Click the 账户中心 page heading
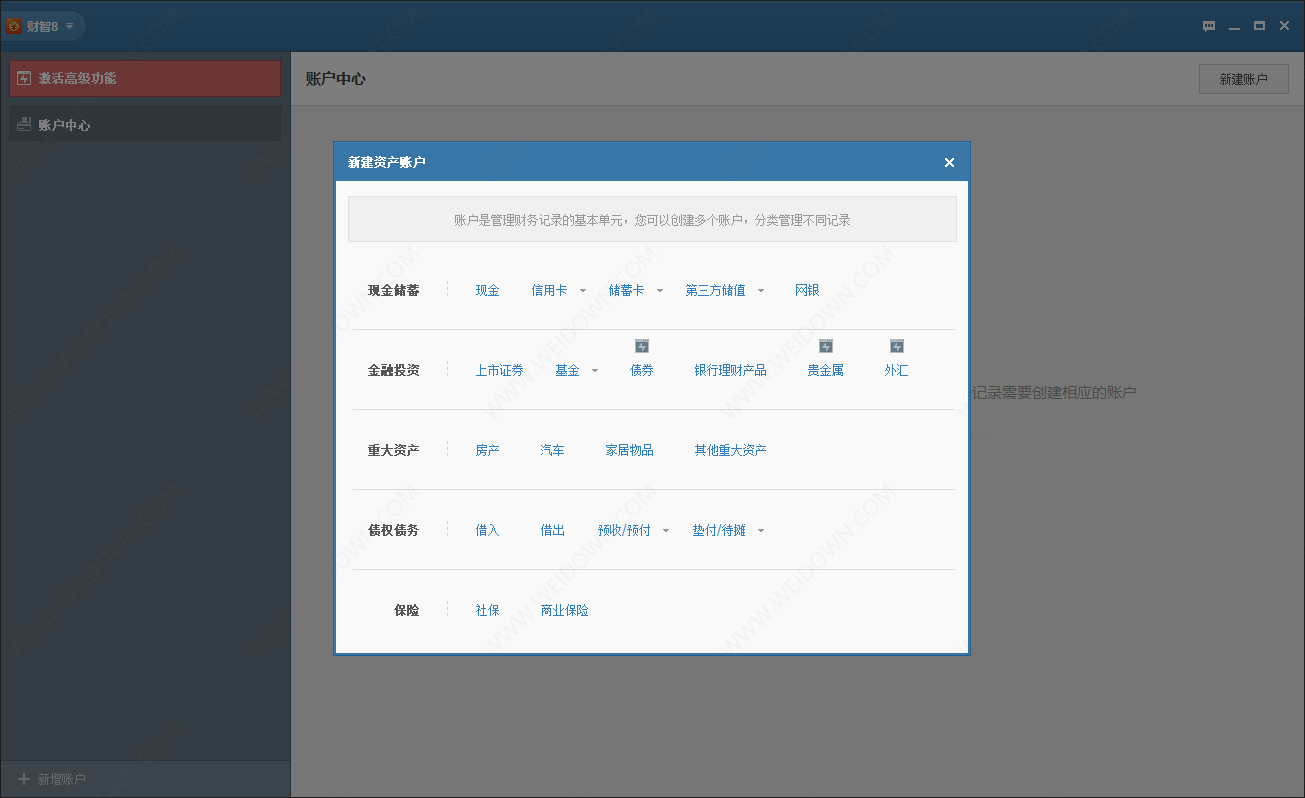The width and height of the screenshot is (1305, 798). 335,78
